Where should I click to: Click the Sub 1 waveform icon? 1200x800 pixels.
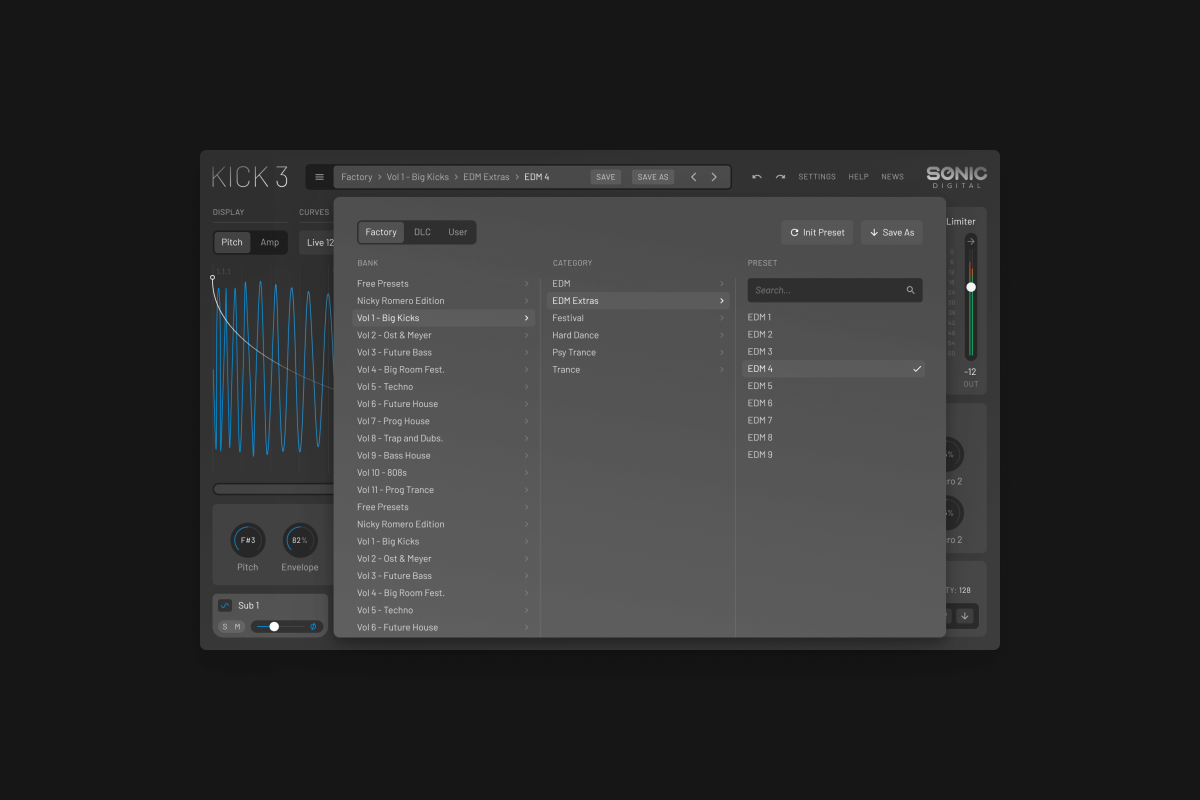point(225,605)
